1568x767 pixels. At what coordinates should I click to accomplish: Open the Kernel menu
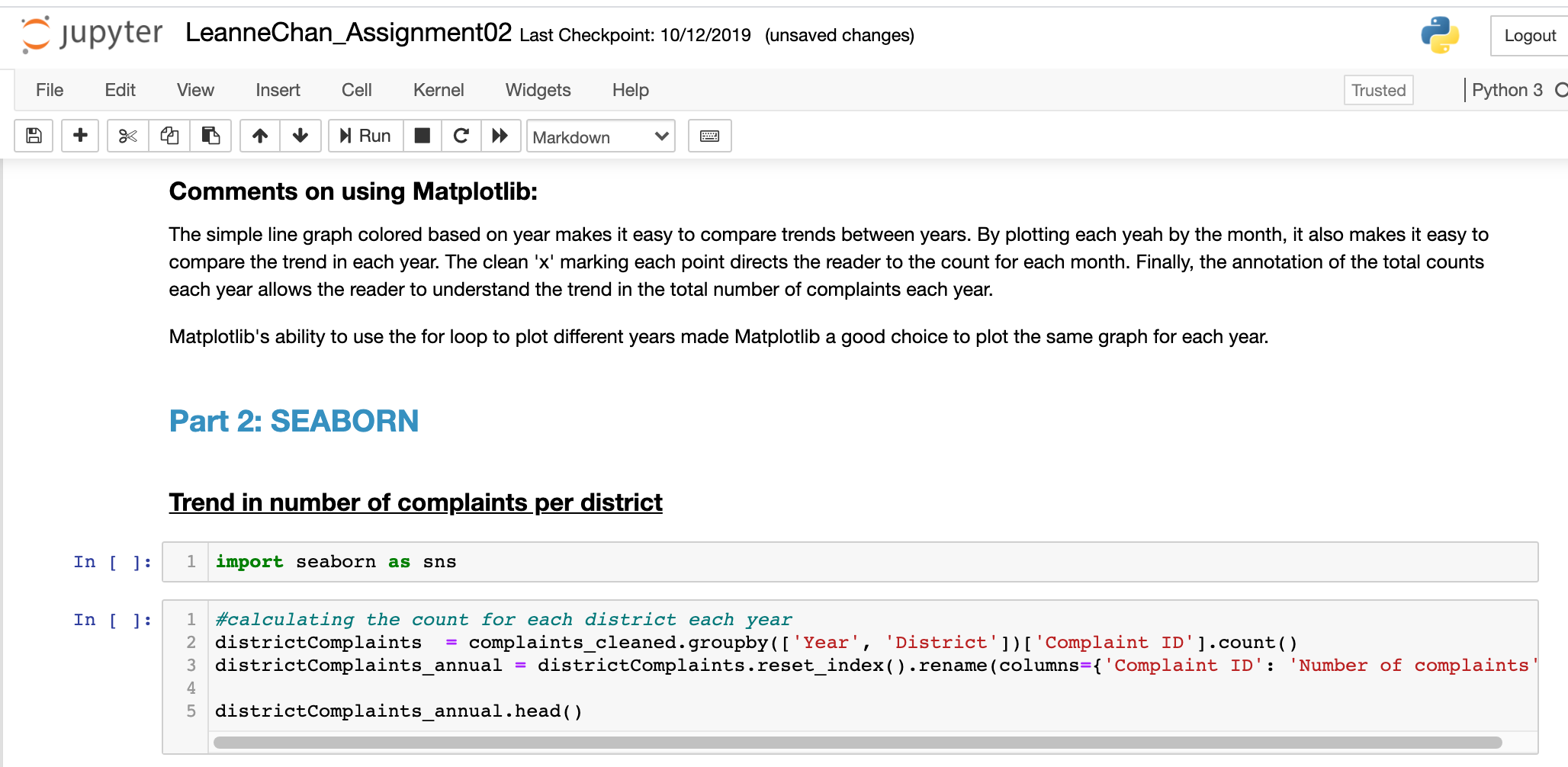(439, 90)
